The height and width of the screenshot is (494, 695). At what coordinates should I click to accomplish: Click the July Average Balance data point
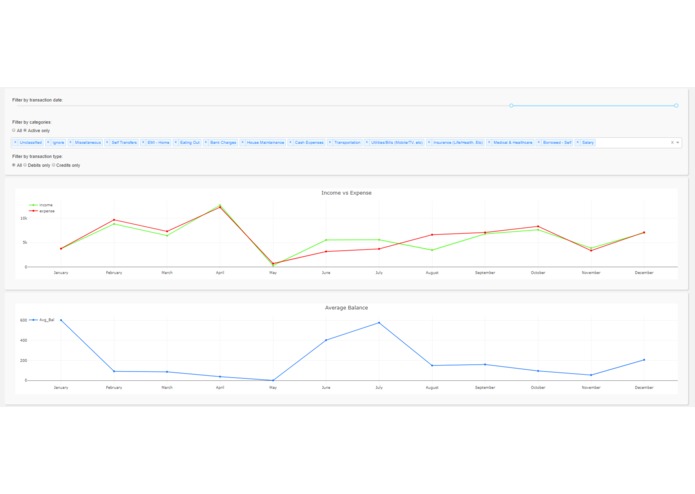(379, 323)
